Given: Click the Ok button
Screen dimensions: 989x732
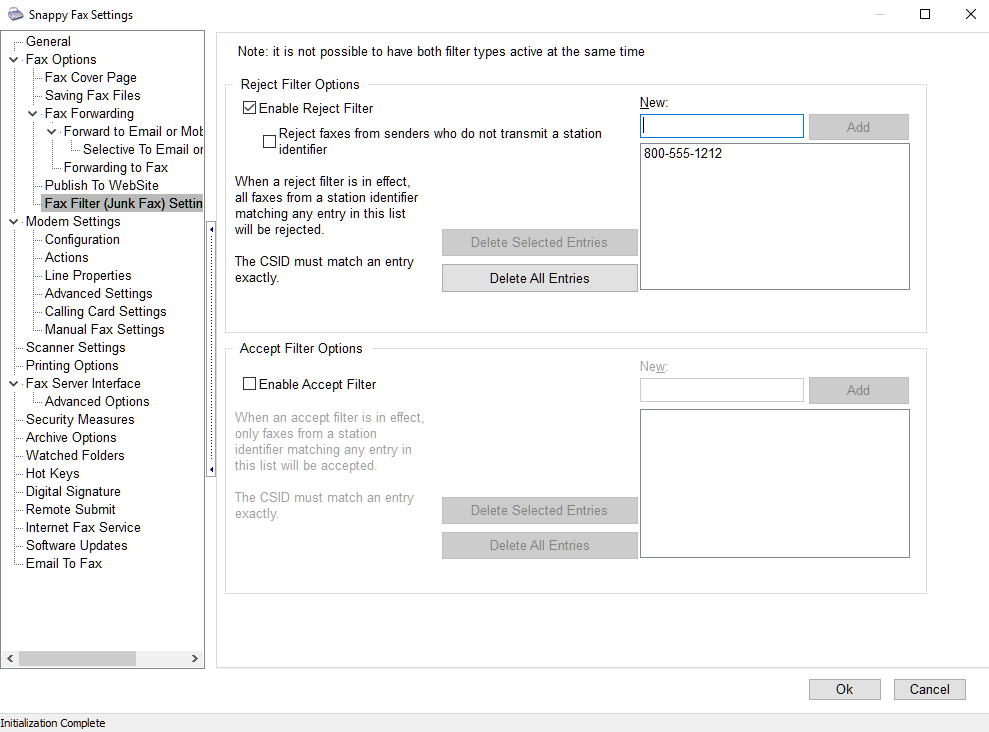Looking at the screenshot, I should (844, 689).
